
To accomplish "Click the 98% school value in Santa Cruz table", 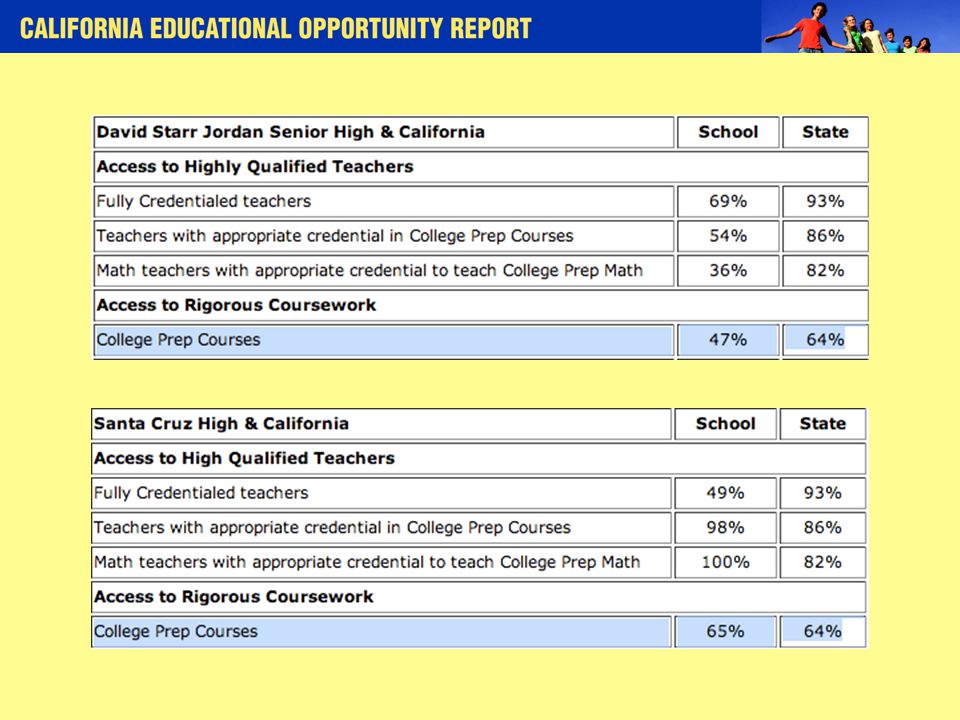I will point(726,528).
